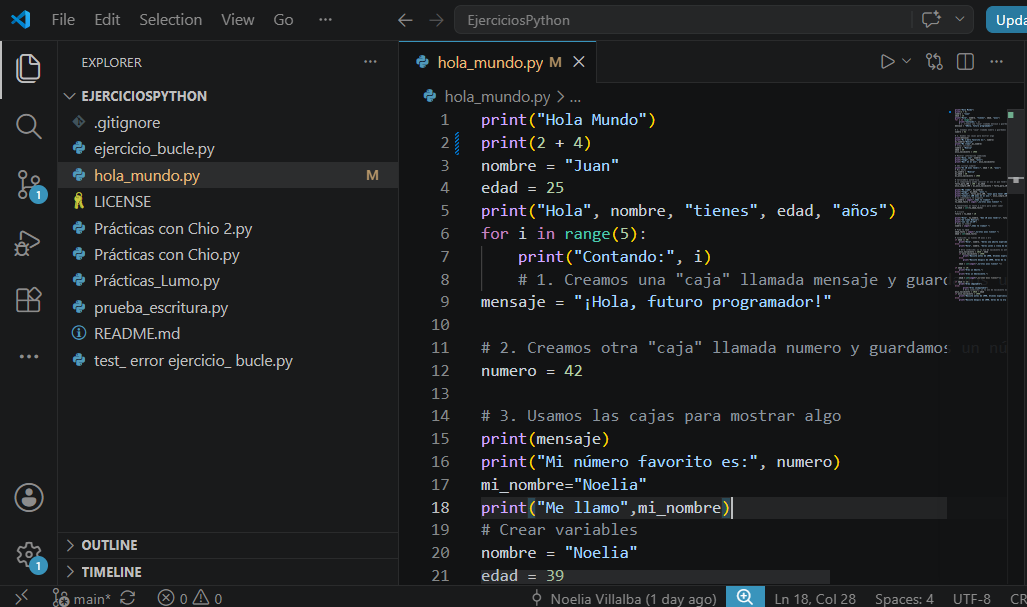
Task: Select the hola_mundo.py editor tab
Action: tap(498, 62)
